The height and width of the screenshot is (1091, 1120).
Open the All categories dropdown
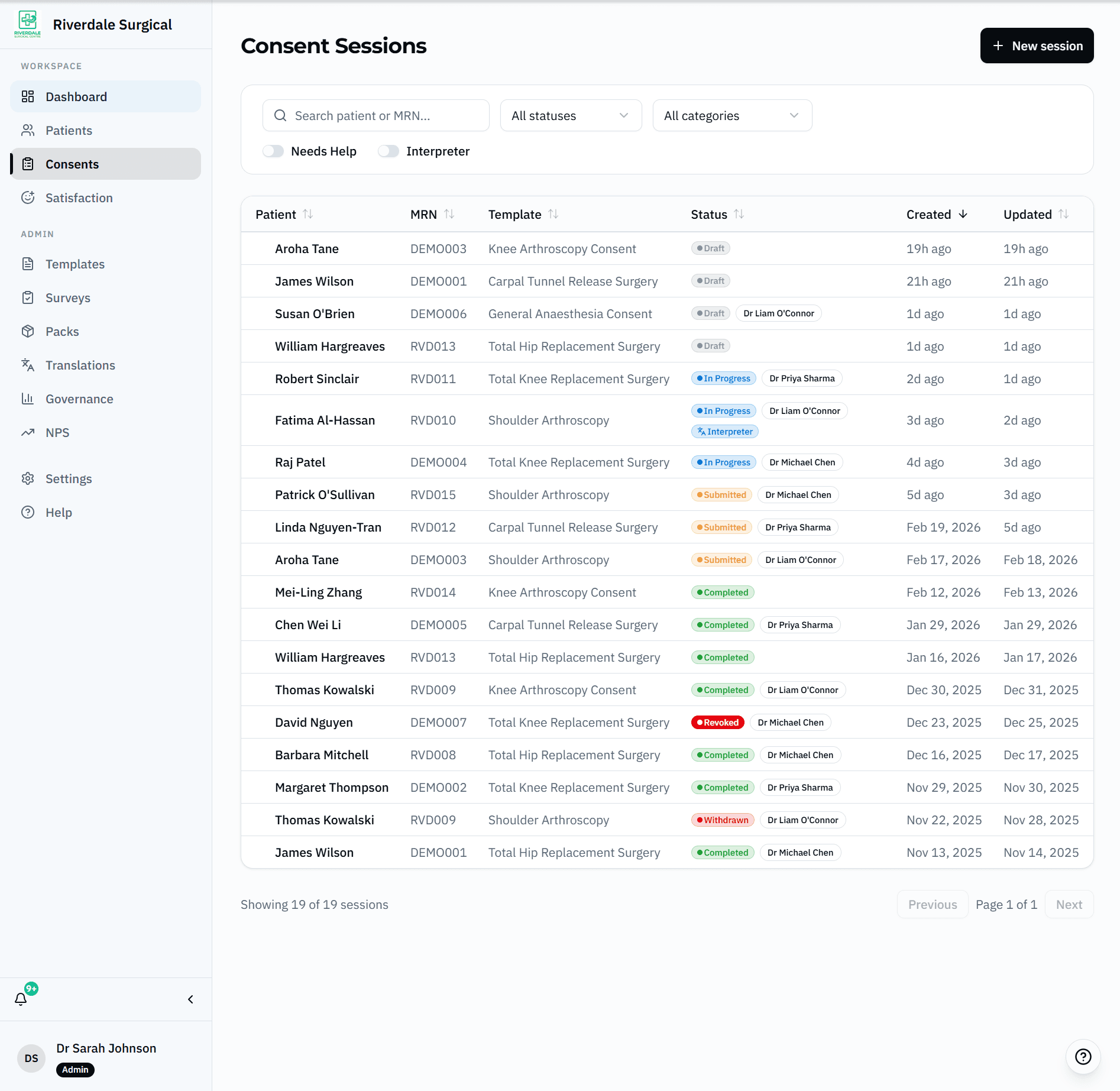tap(731, 115)
